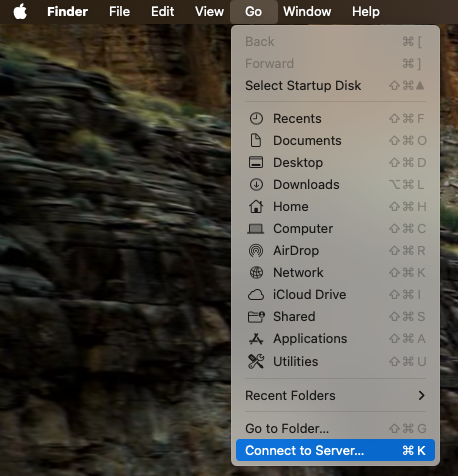Image resolution: width=458 pixels, height=476 pixels.
Task: Open the Window menu
Action: [307, 12]
